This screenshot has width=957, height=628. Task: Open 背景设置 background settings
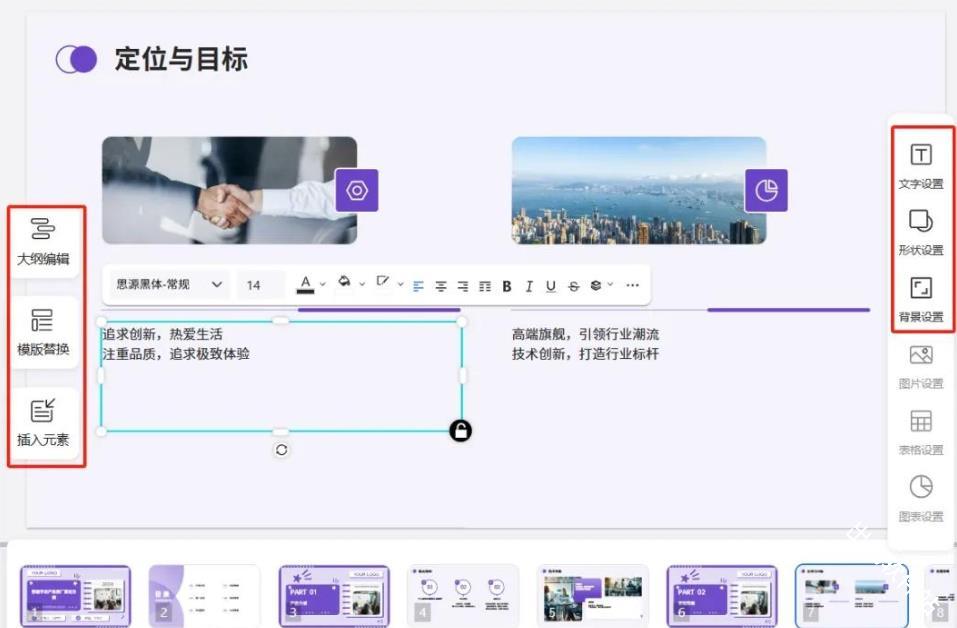click(x=920, y=298)
